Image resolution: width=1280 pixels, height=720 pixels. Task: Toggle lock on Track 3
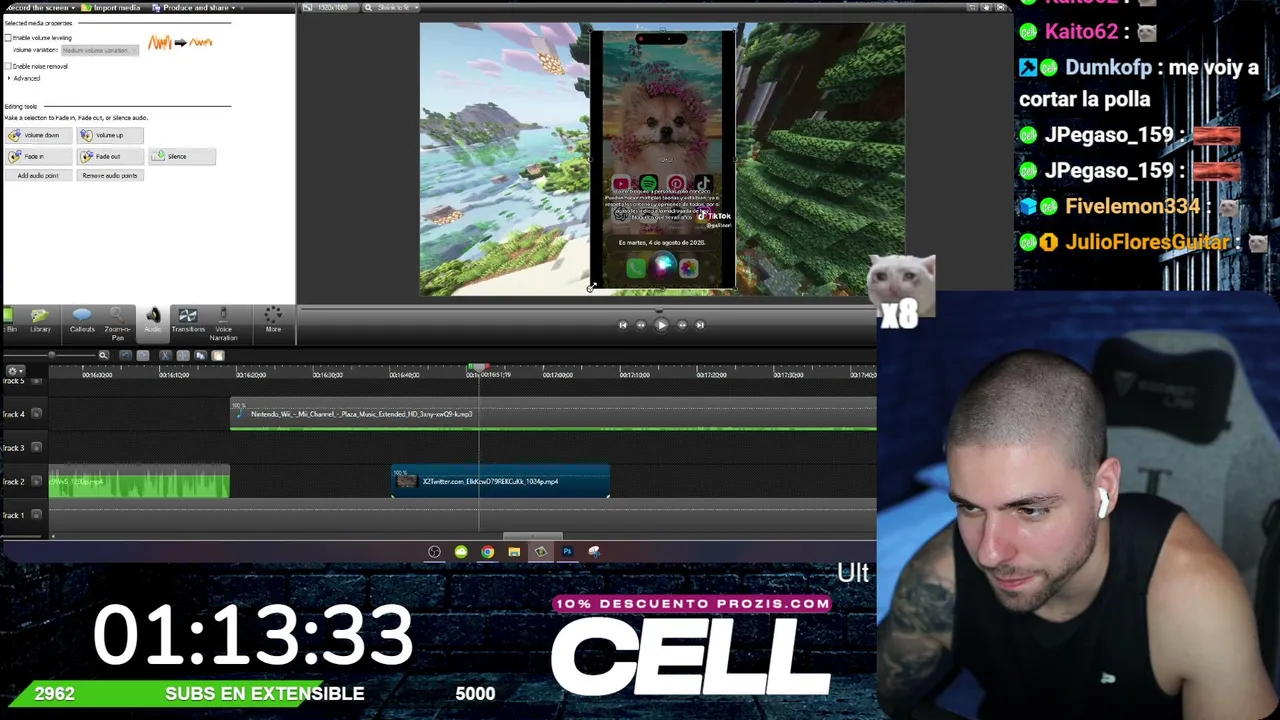pos(37,447)
